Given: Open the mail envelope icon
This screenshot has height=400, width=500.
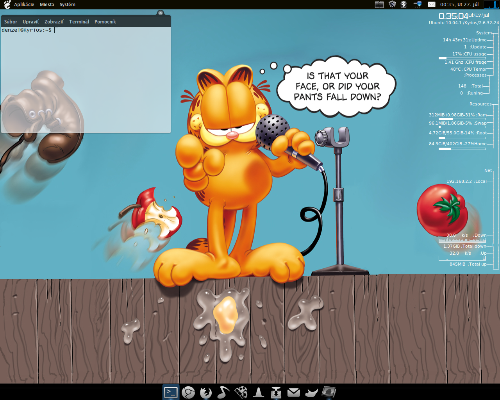Looking at the screenshot, I should [x=293, y=392].
